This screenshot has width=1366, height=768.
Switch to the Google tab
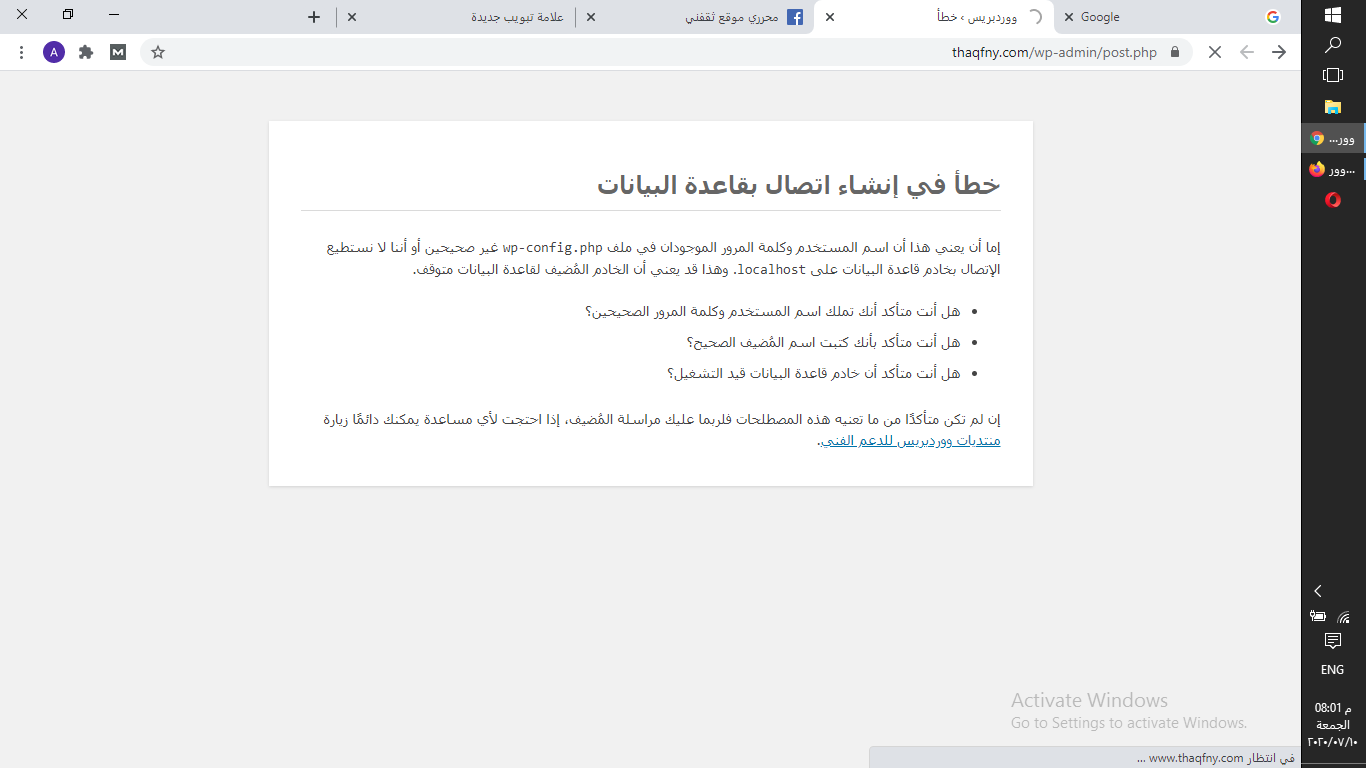click(1175, 17)
